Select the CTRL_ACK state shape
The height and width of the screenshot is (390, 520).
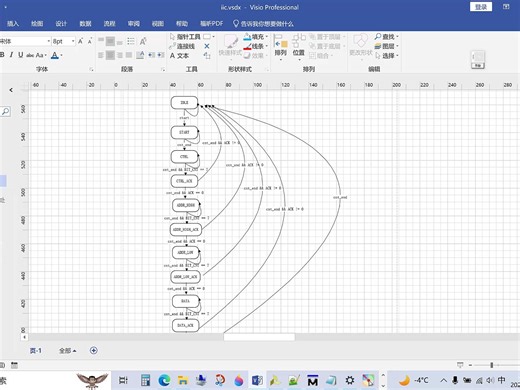(184, 181)
